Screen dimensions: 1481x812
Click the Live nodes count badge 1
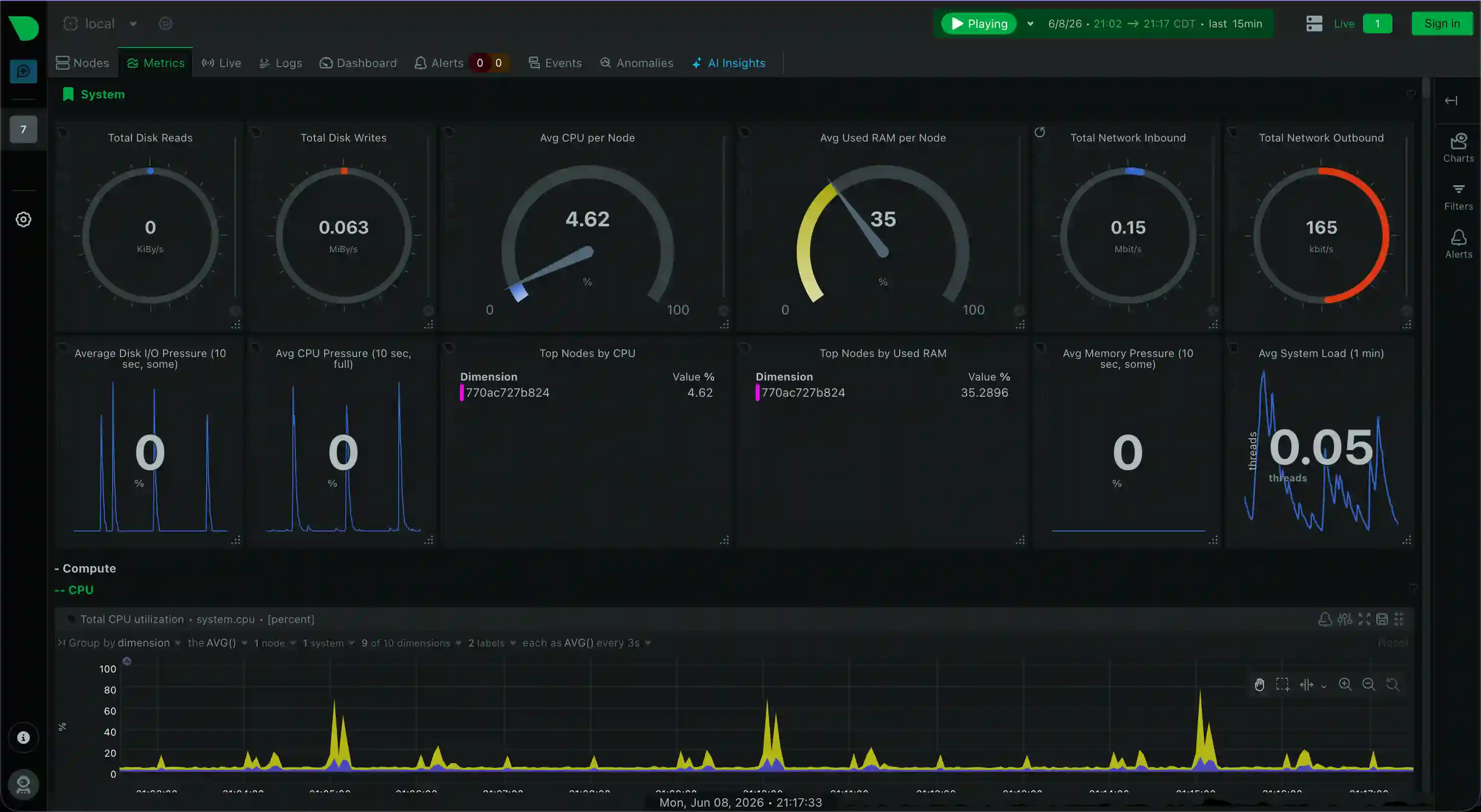point(1377,24)
